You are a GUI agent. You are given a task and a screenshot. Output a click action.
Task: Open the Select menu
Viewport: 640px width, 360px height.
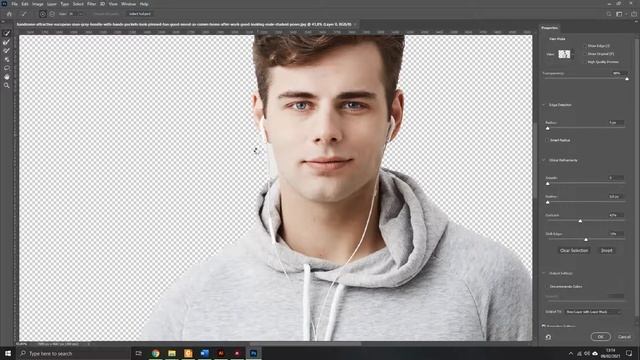click(78, 4)
